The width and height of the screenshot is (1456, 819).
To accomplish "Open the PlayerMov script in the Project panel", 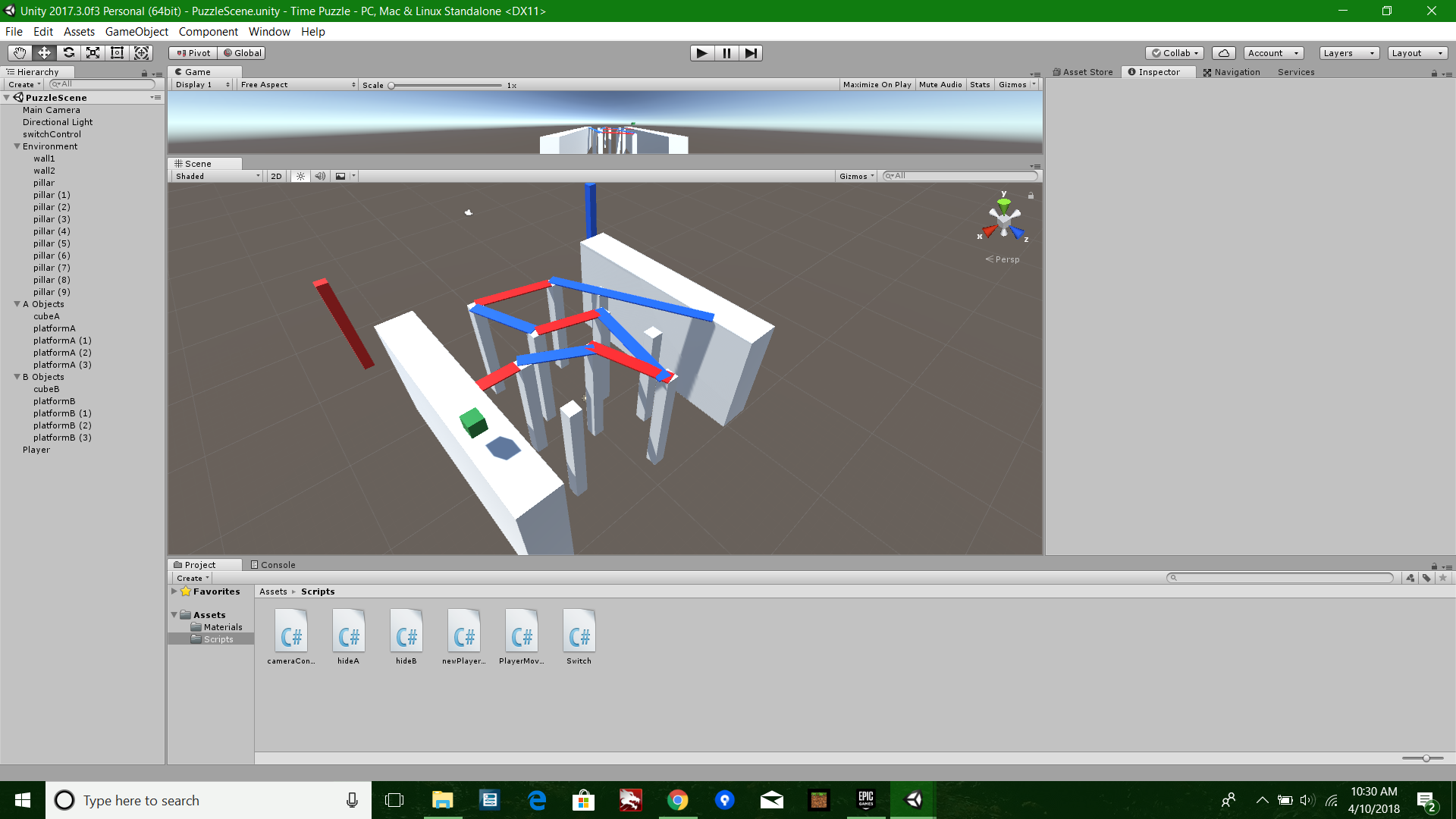I will (522, 632).
